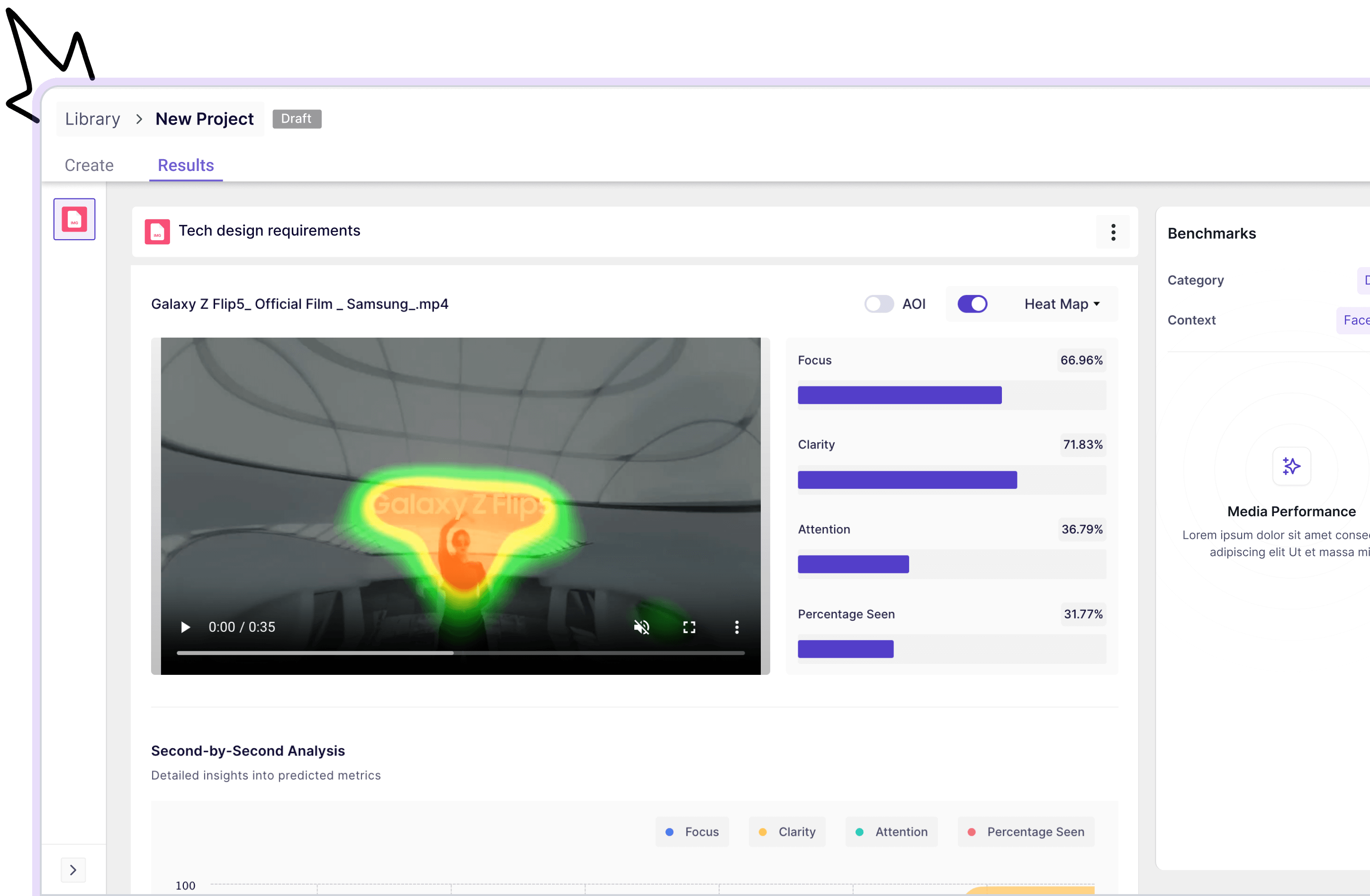
Task: Click the breadcrumb chevron separator
Action: (x=139, y=119)
